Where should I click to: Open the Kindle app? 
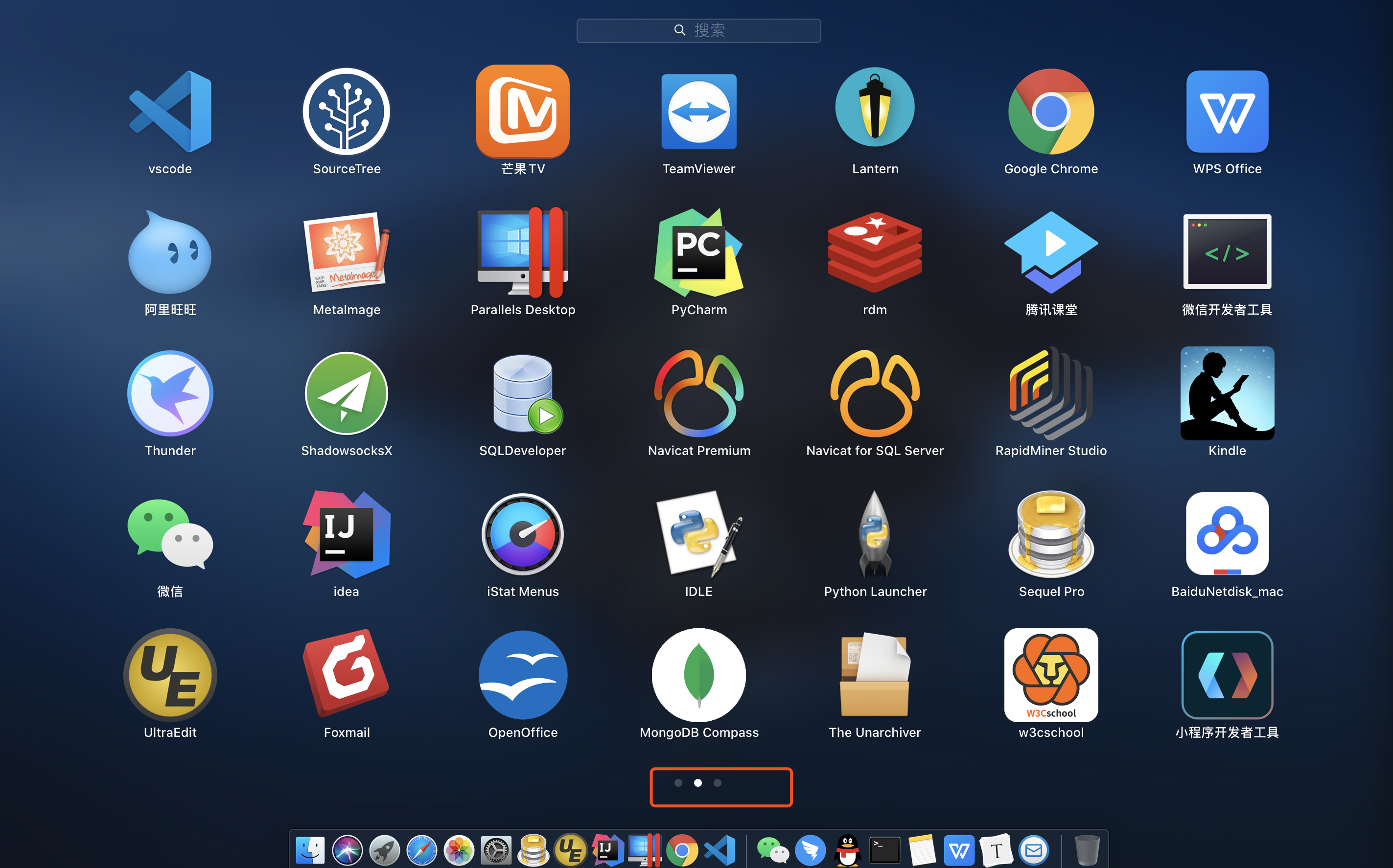click(x=1227, y=394)
